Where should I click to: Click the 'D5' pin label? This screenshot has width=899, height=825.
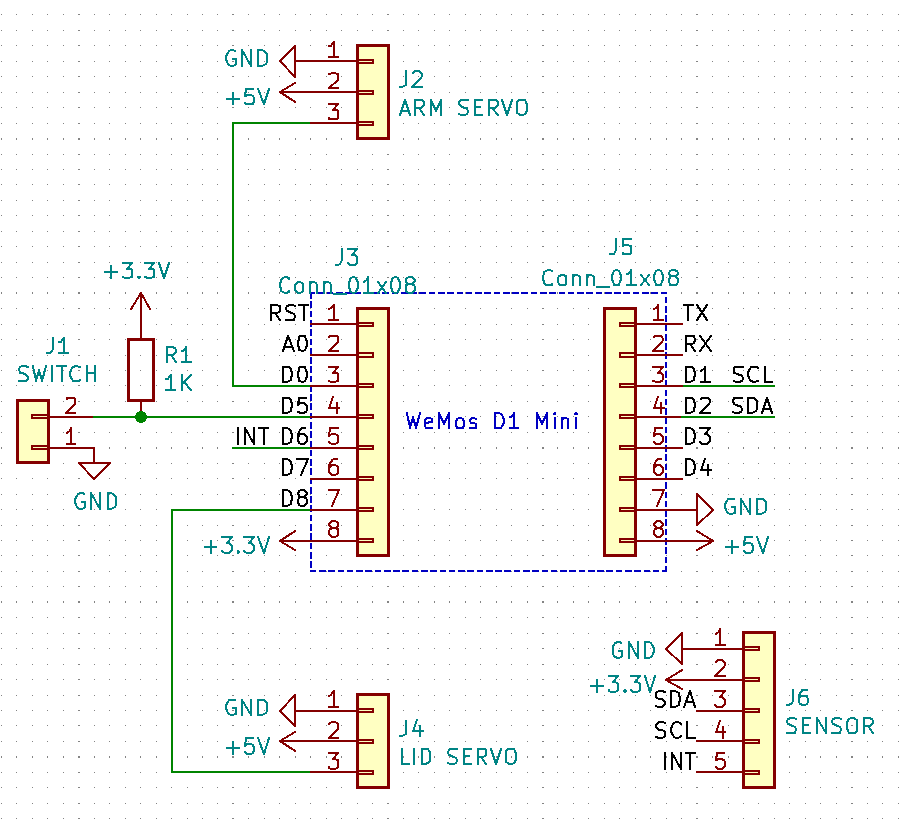[x=295, y=406]
